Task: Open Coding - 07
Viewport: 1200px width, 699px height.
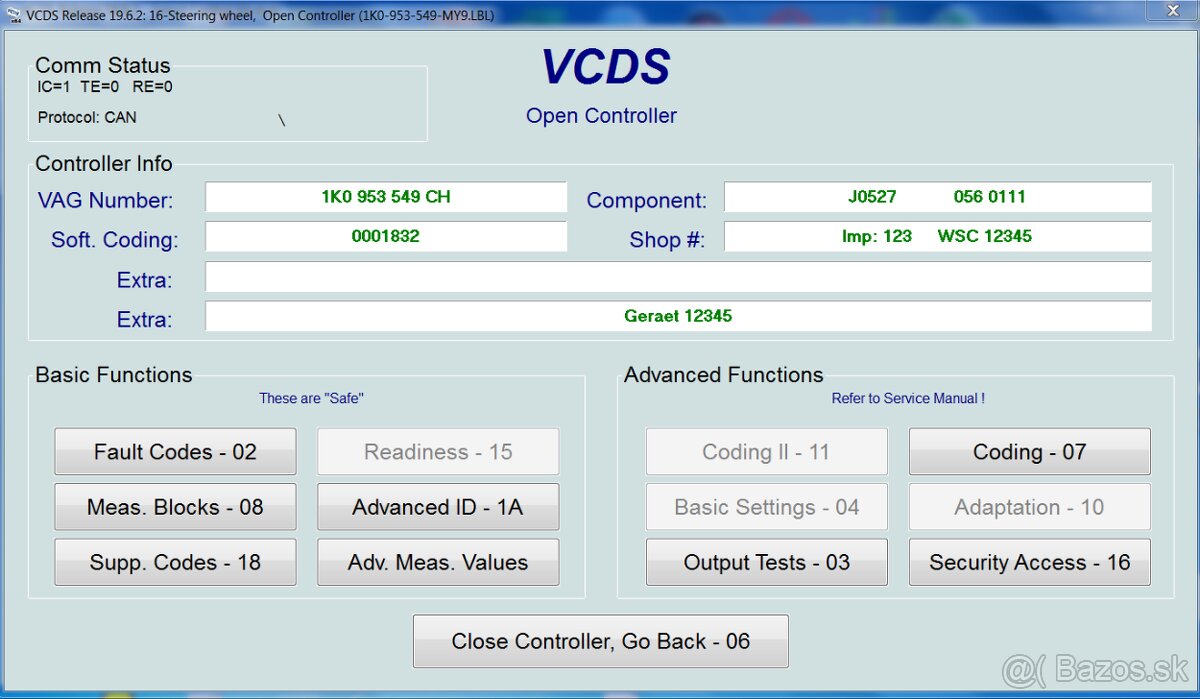Action: point(1029,451)
